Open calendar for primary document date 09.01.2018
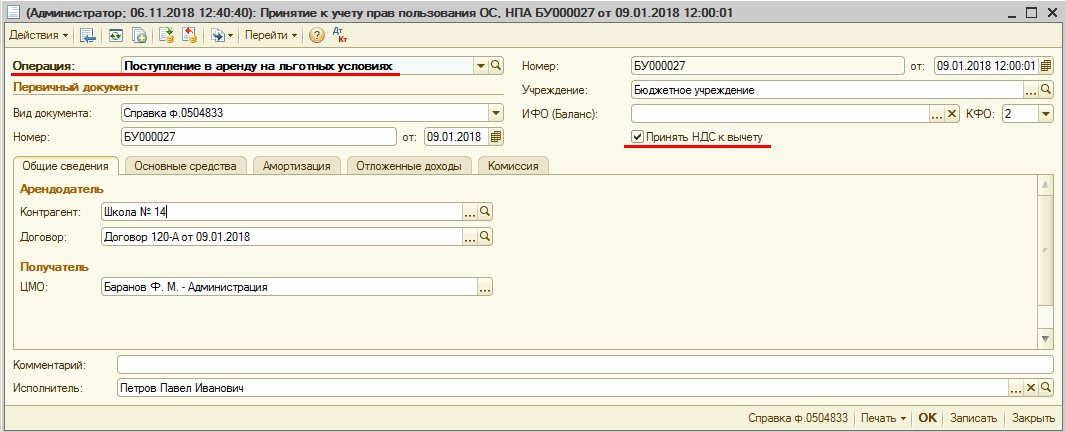 click(x=496, y=137)
